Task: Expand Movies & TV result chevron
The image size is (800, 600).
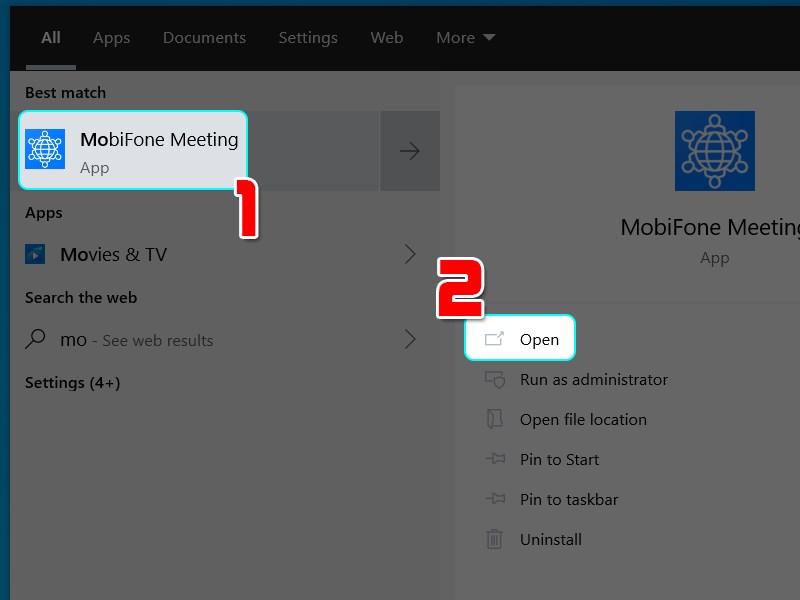Action: (x=410, y=254)
